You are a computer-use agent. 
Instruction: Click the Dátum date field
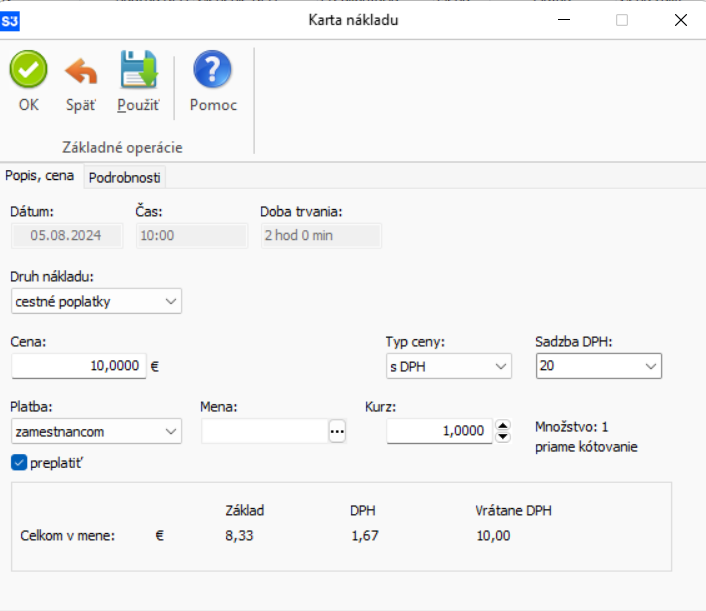pos(67,236)
